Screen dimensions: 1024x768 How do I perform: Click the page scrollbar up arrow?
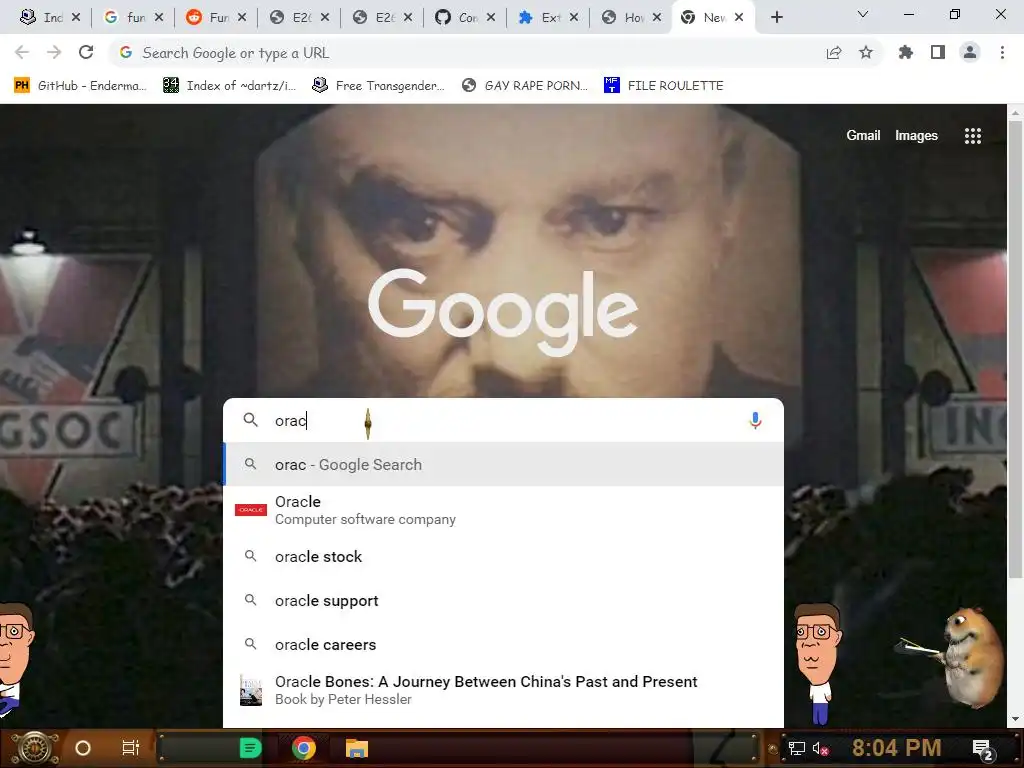pyautogui.click(x=1015, y=113)
